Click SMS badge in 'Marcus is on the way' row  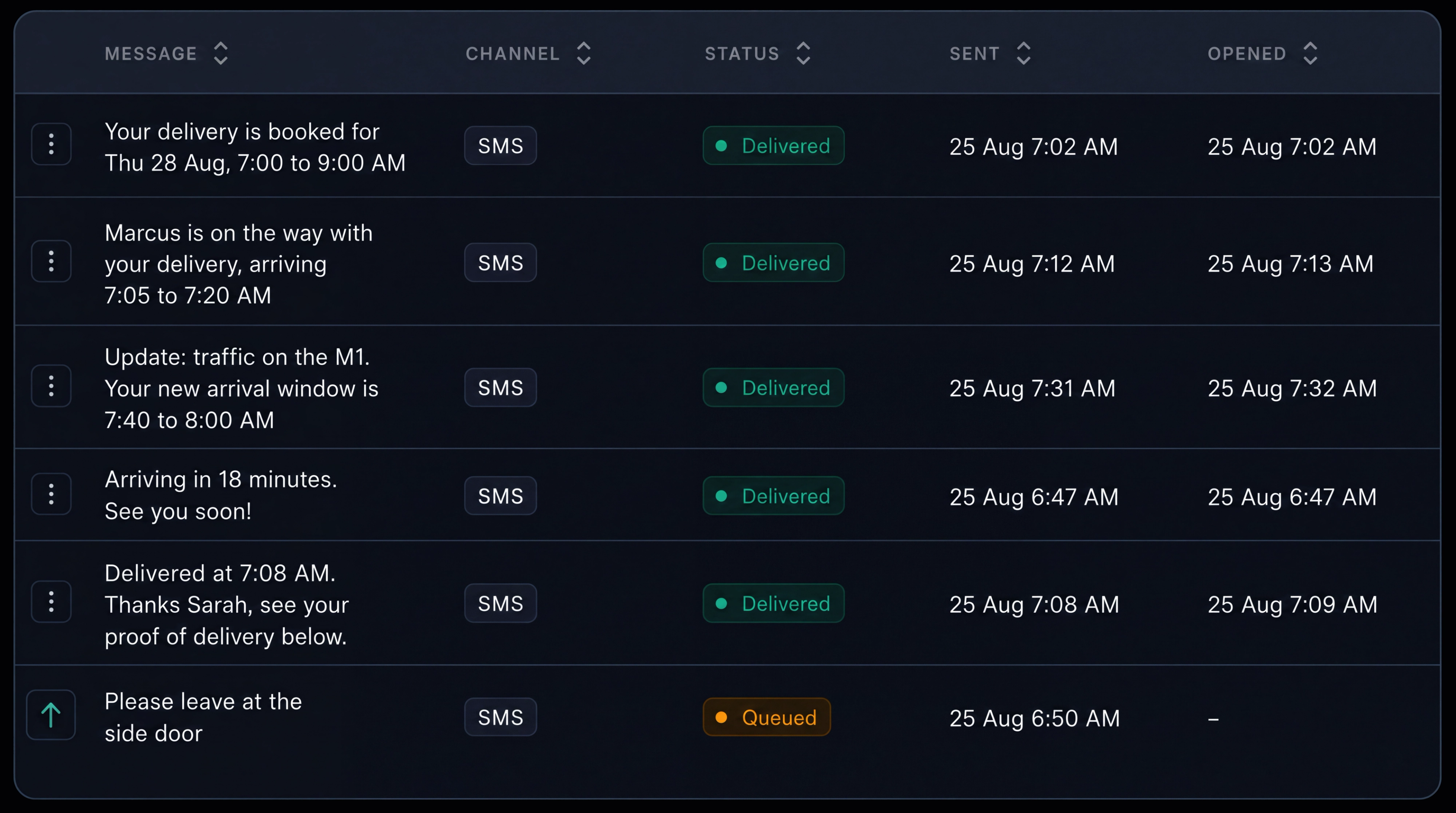pyautogui.click(x=501, y=262)
